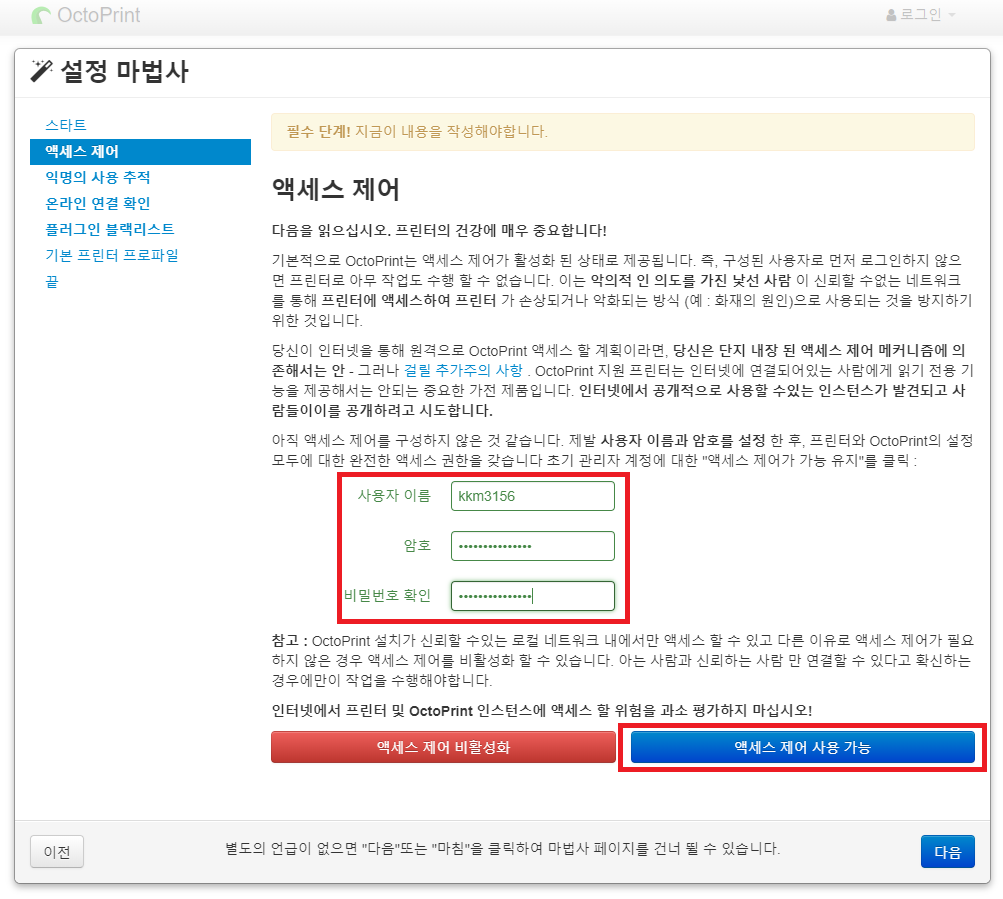
Task: Click the 사용자 이름 label
Action: coord(394,496)
